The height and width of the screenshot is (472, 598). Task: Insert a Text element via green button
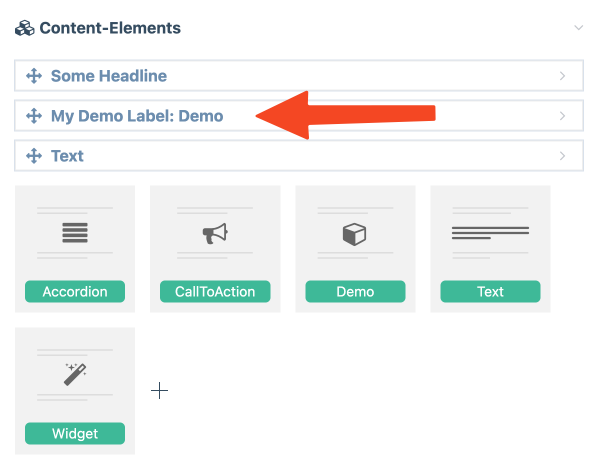pyautogui.click(x=490, y=292)
